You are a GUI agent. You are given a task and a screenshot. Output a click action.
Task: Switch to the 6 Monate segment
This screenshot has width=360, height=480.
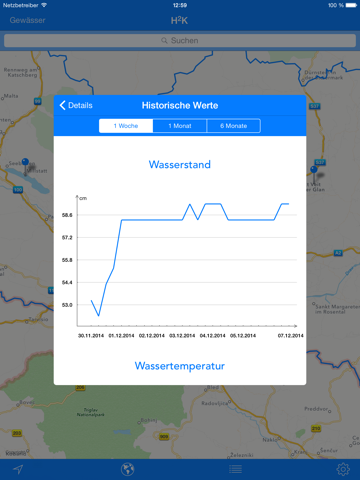(x=234, y=126)
